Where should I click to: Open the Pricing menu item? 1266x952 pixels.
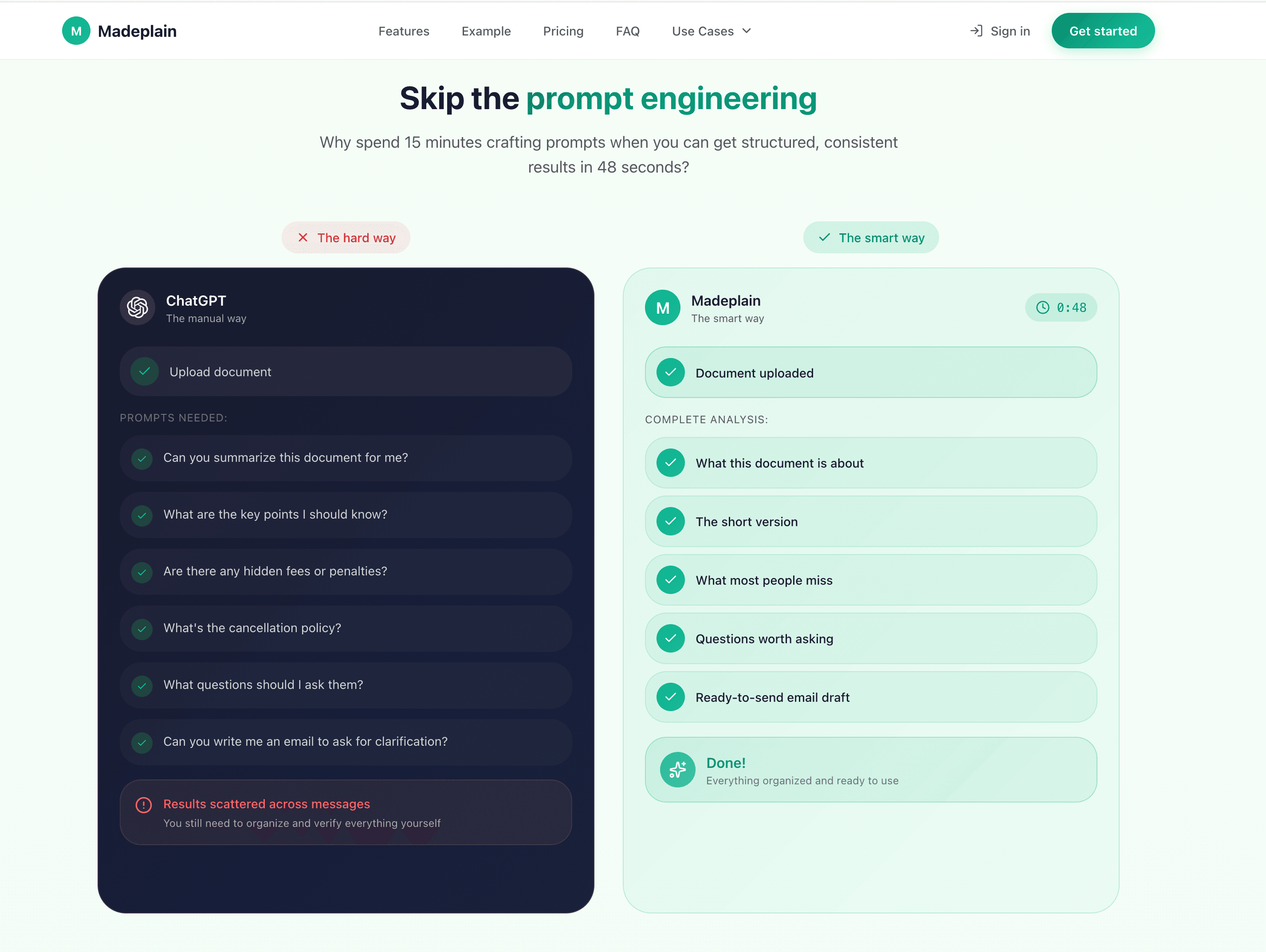click(x=563, y=31)
